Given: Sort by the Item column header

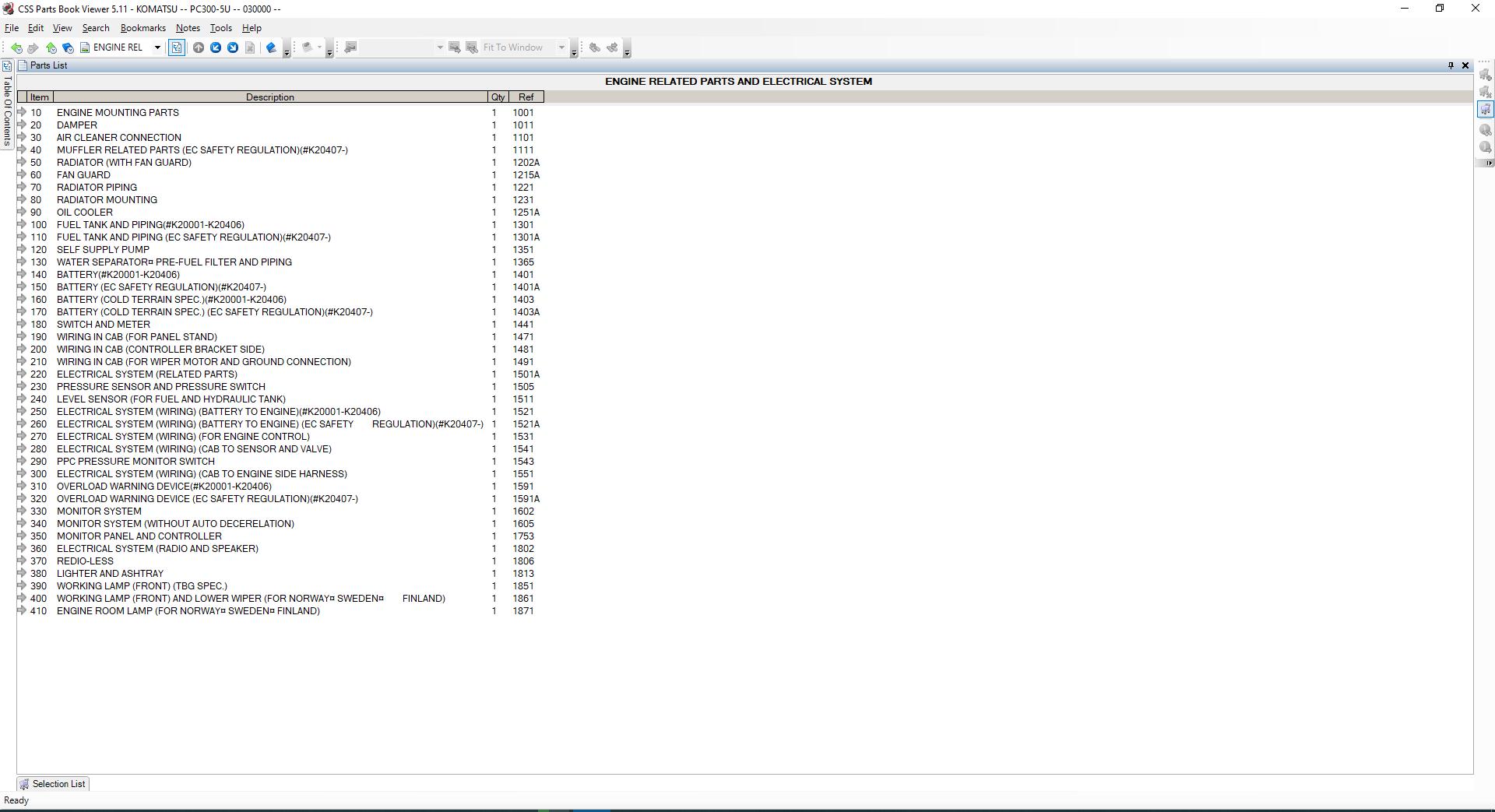Looking at the screenshot, I should point(40,97).
